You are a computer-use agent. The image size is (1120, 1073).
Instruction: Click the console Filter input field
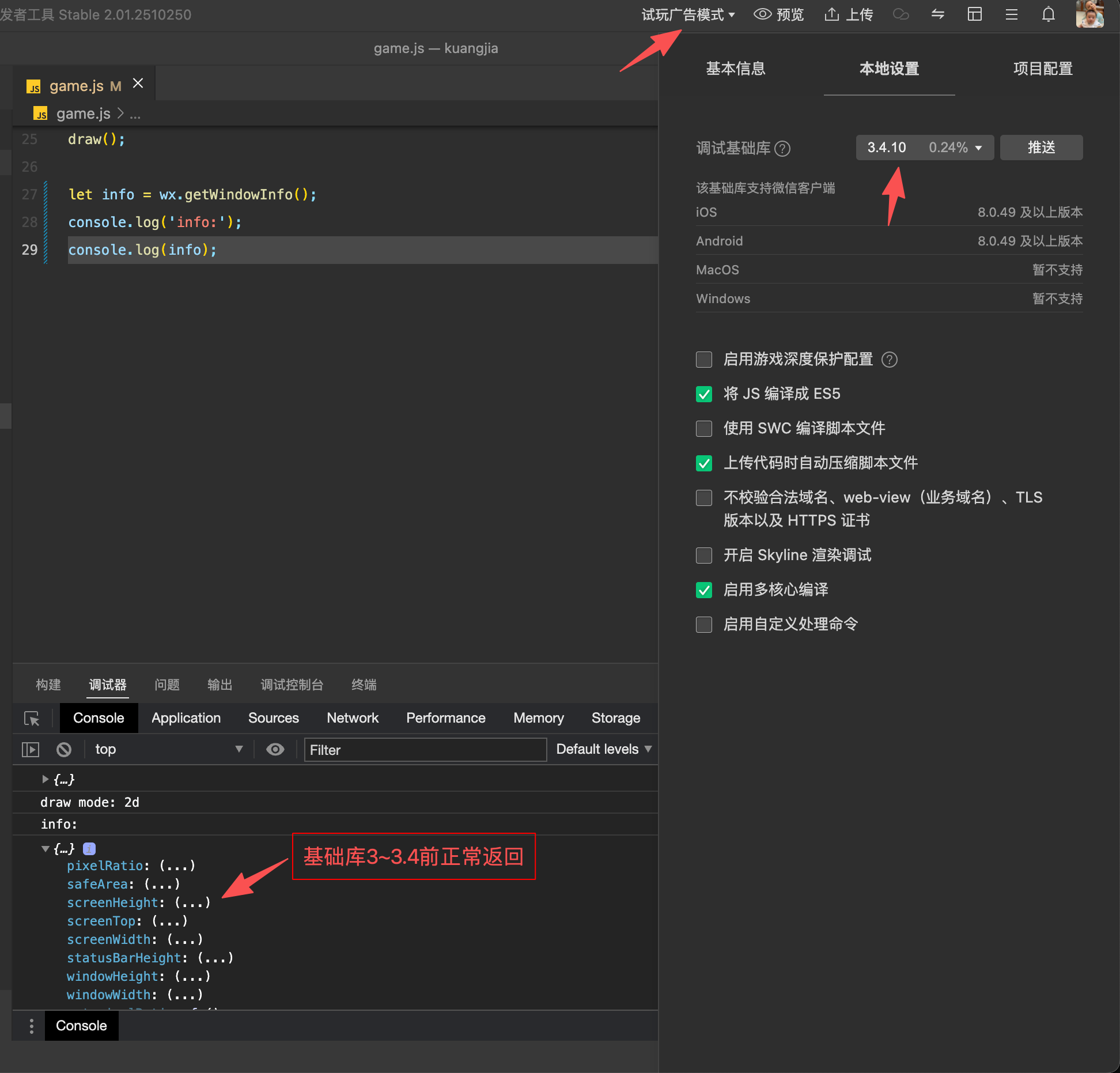tap(425, 750)
